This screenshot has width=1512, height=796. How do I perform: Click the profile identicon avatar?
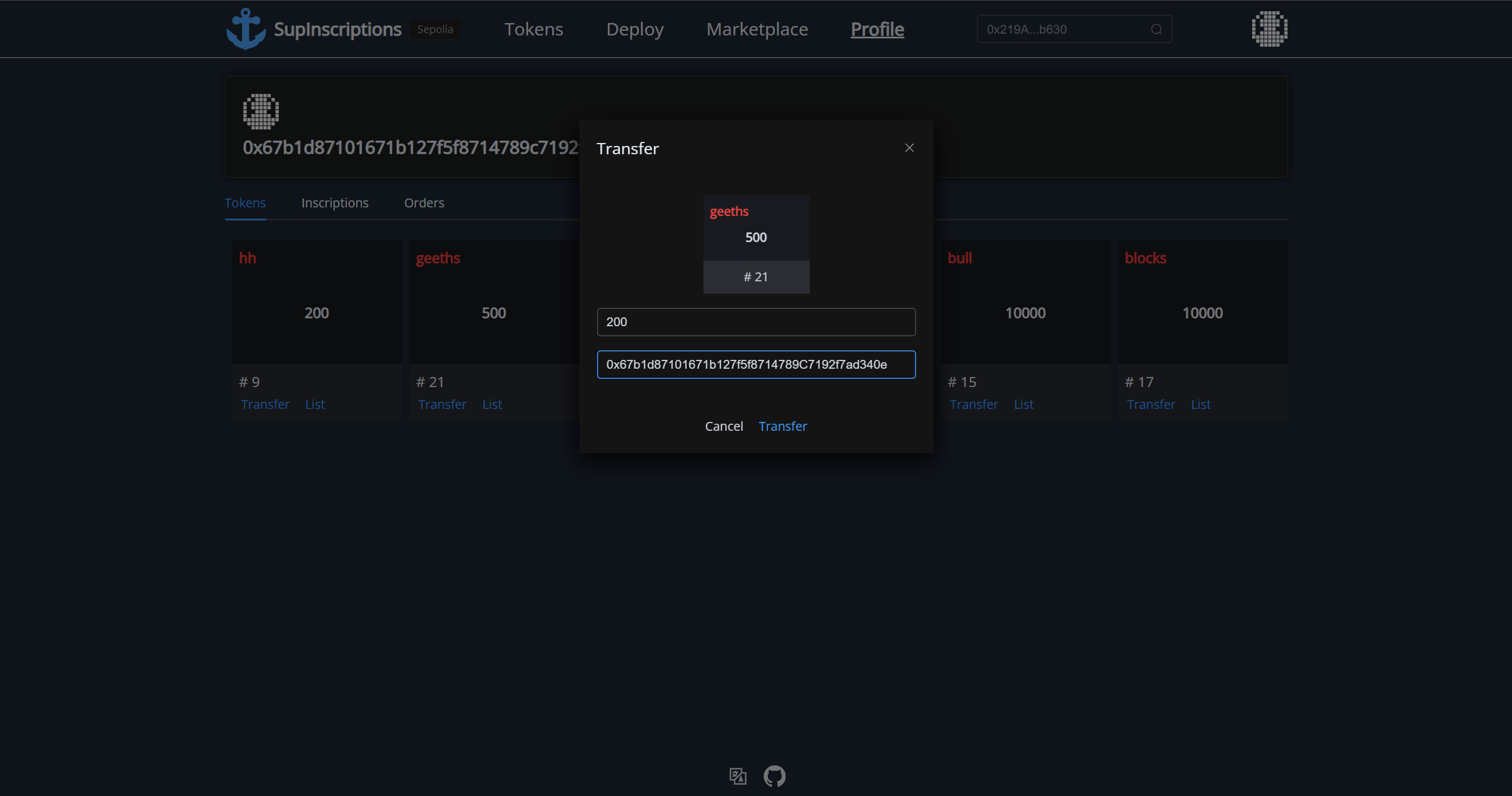coord(260,111)
